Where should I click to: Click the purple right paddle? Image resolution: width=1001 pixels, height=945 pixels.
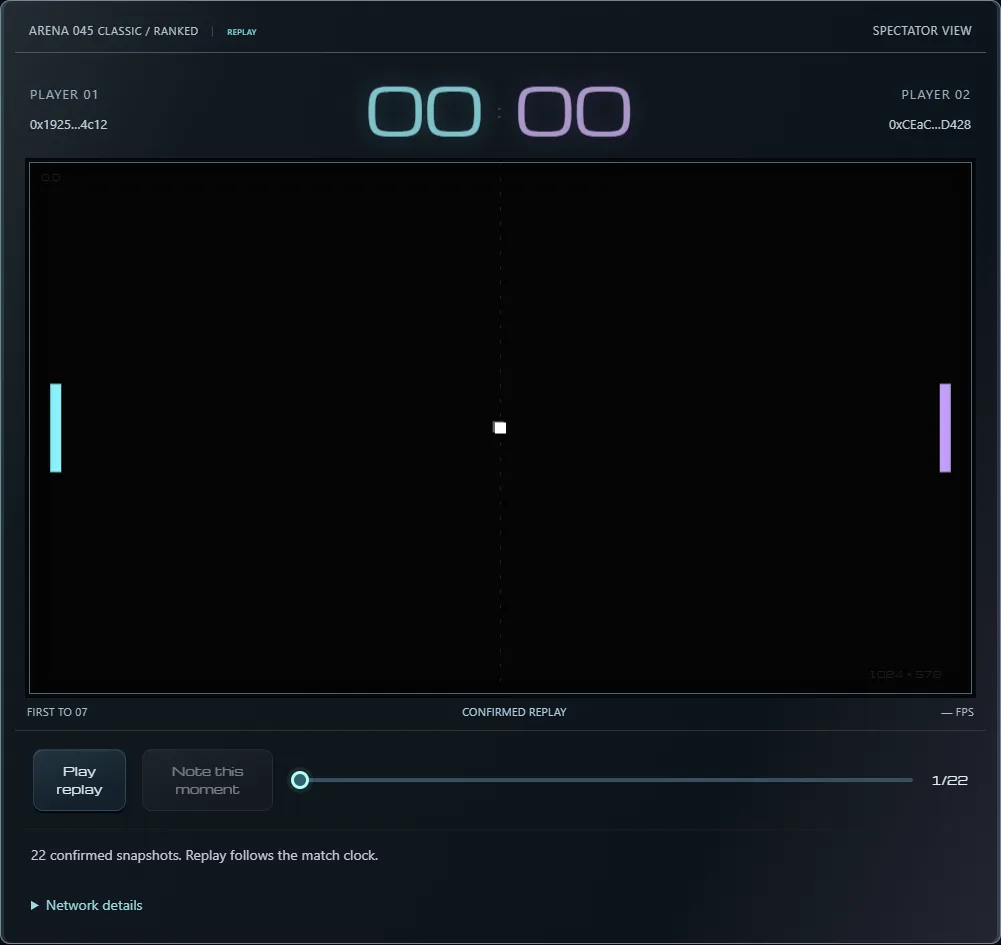point(945,428)
